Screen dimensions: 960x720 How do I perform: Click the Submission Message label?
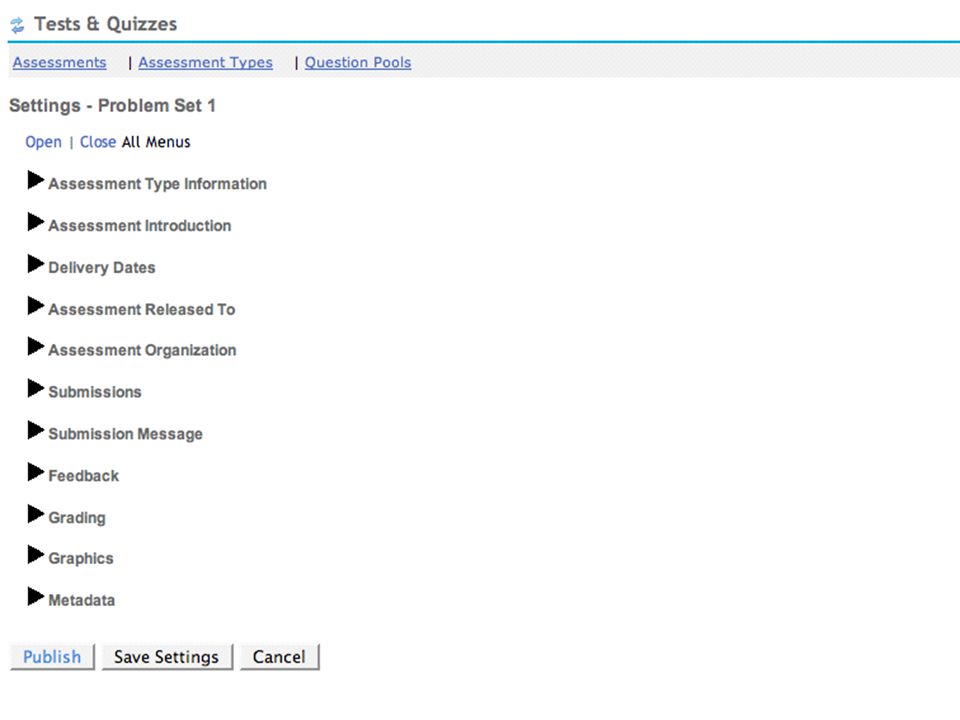pos(126,434)
